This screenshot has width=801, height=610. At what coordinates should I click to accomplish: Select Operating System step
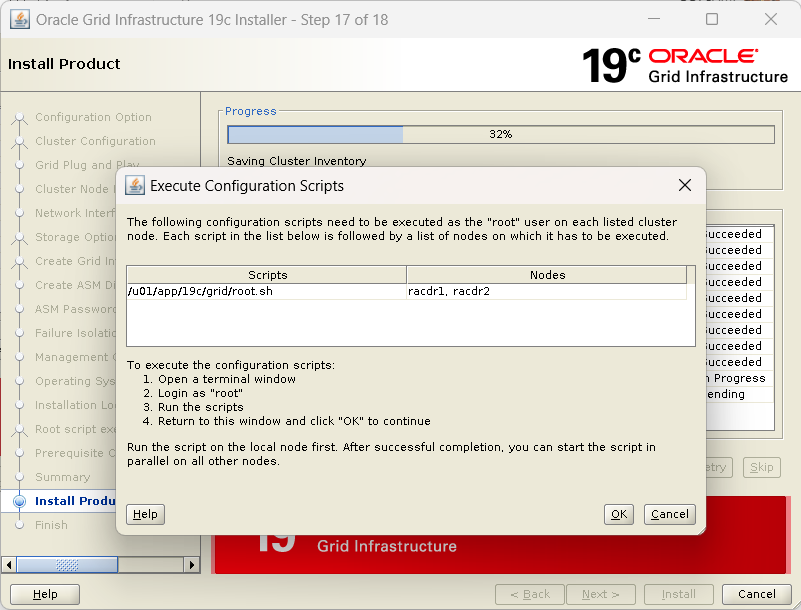point(75,381)
